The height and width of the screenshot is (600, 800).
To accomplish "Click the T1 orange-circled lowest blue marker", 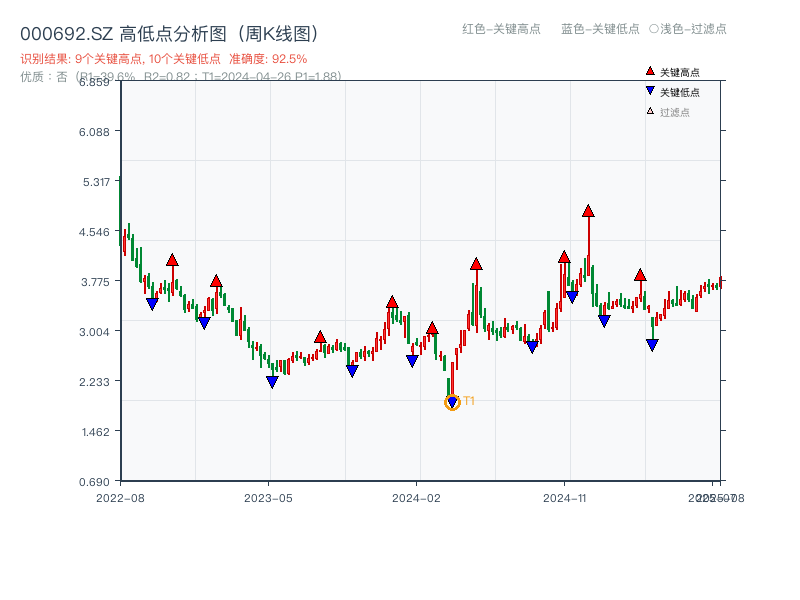I will pyautogui.click(x=452, y=403).
